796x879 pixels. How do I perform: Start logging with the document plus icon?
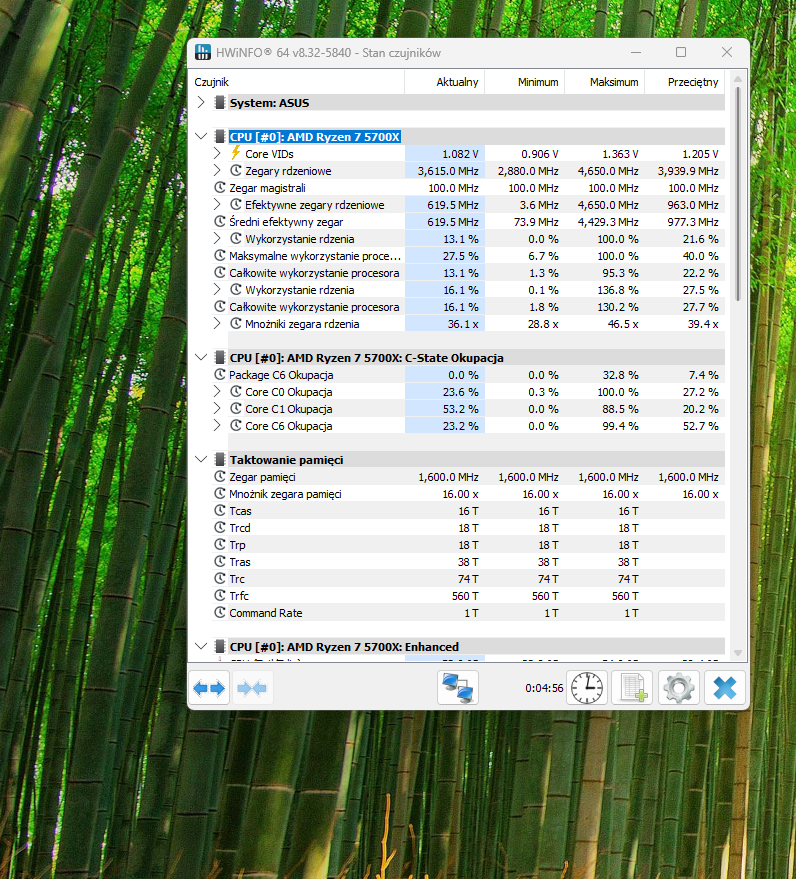point(634,688)
